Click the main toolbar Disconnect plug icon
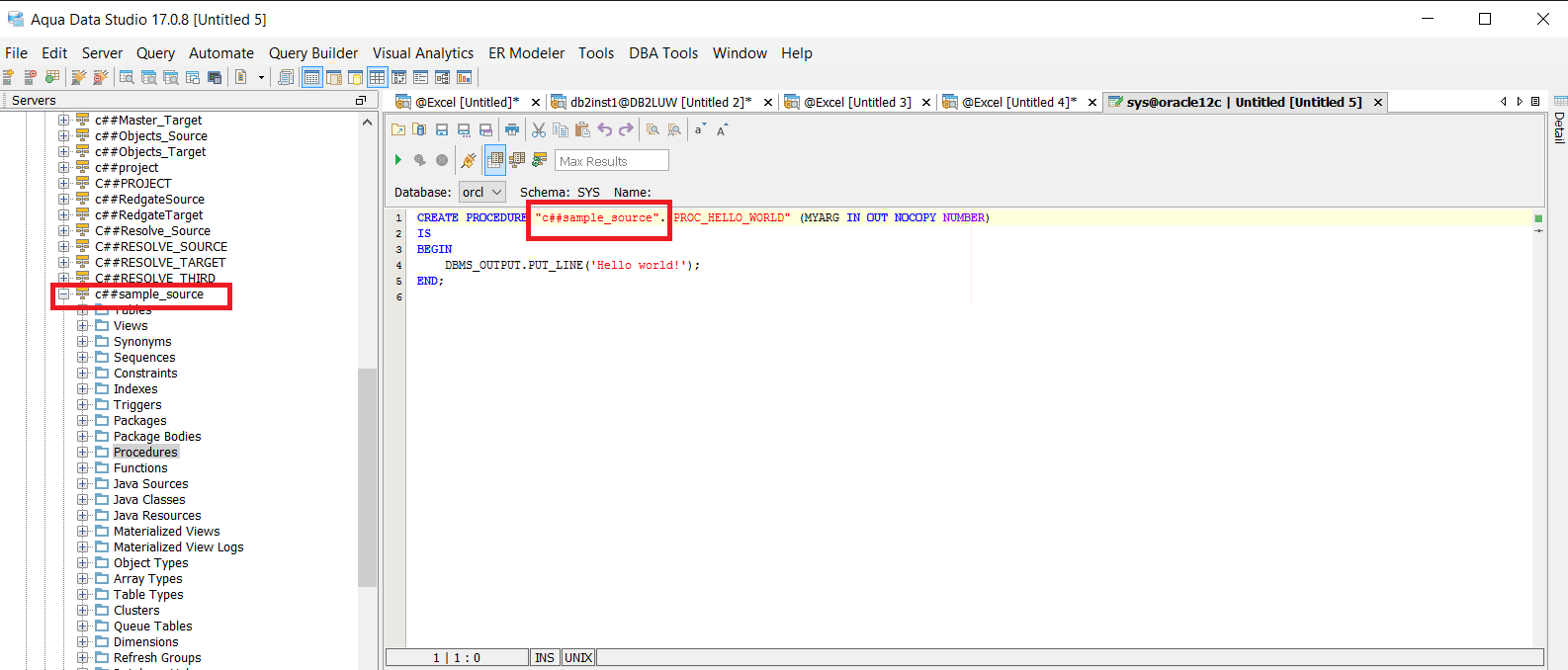This screenshot has height=670, width=1568. pos(100,77)
